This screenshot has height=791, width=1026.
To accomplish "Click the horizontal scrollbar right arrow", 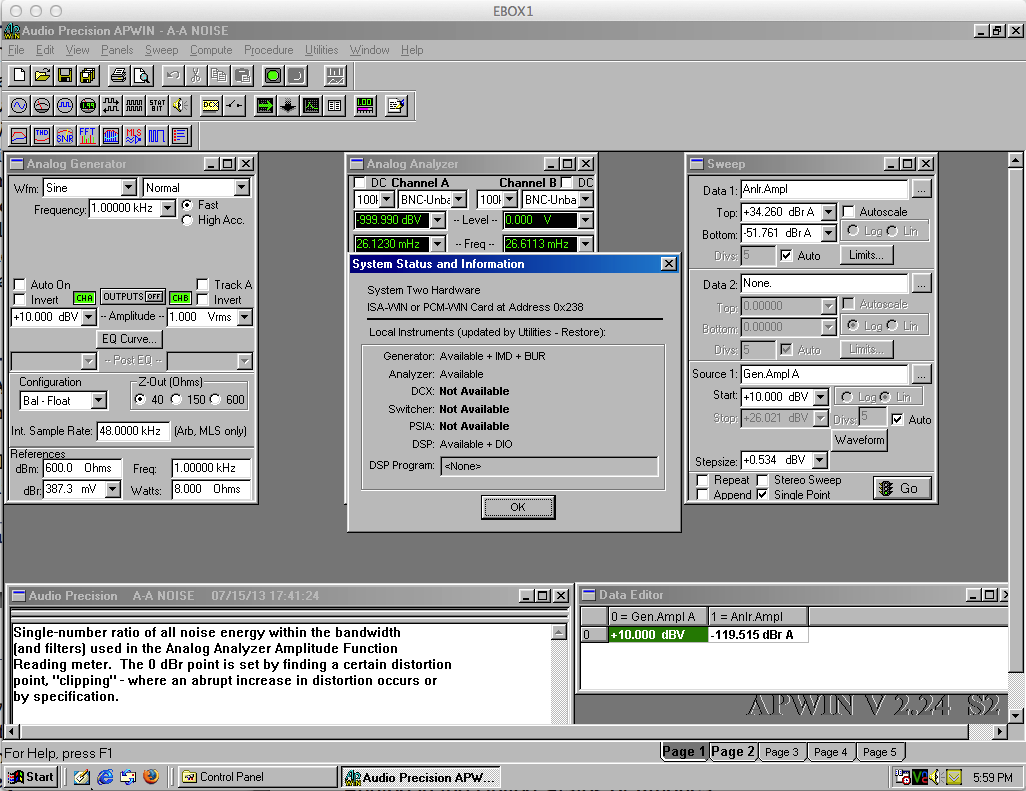I will click(1000, 731).
